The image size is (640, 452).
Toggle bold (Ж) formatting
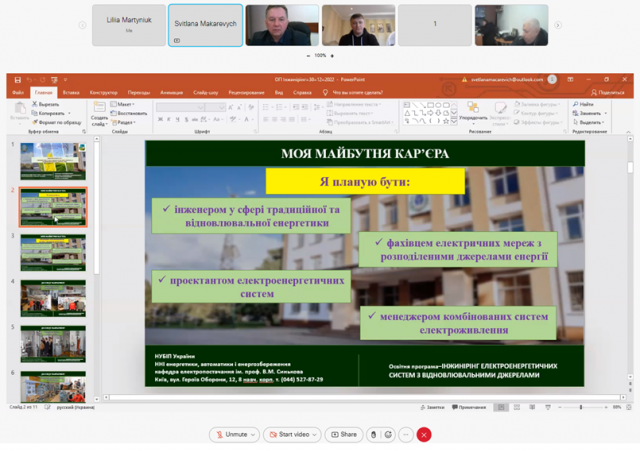click(160, 119)
